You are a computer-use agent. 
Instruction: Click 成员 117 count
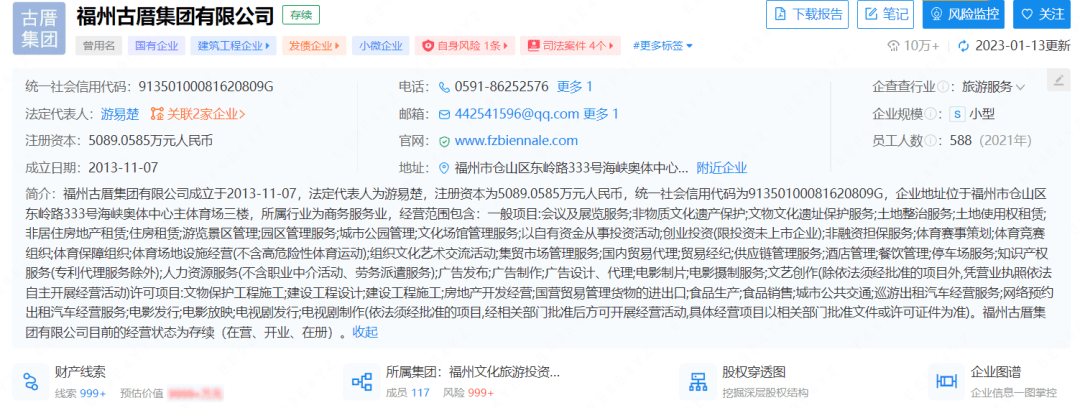(408, 394)
